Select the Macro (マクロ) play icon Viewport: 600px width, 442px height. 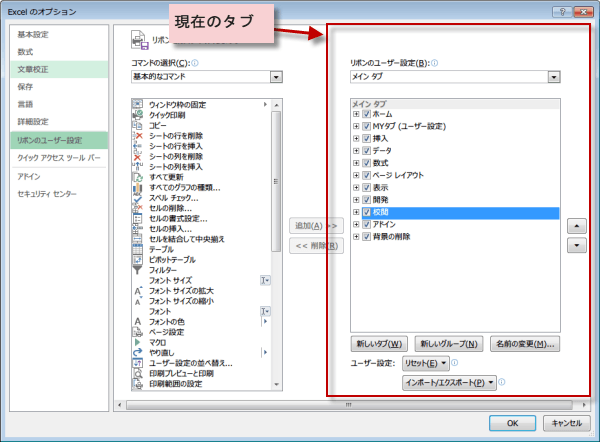(x=137, y=342)
